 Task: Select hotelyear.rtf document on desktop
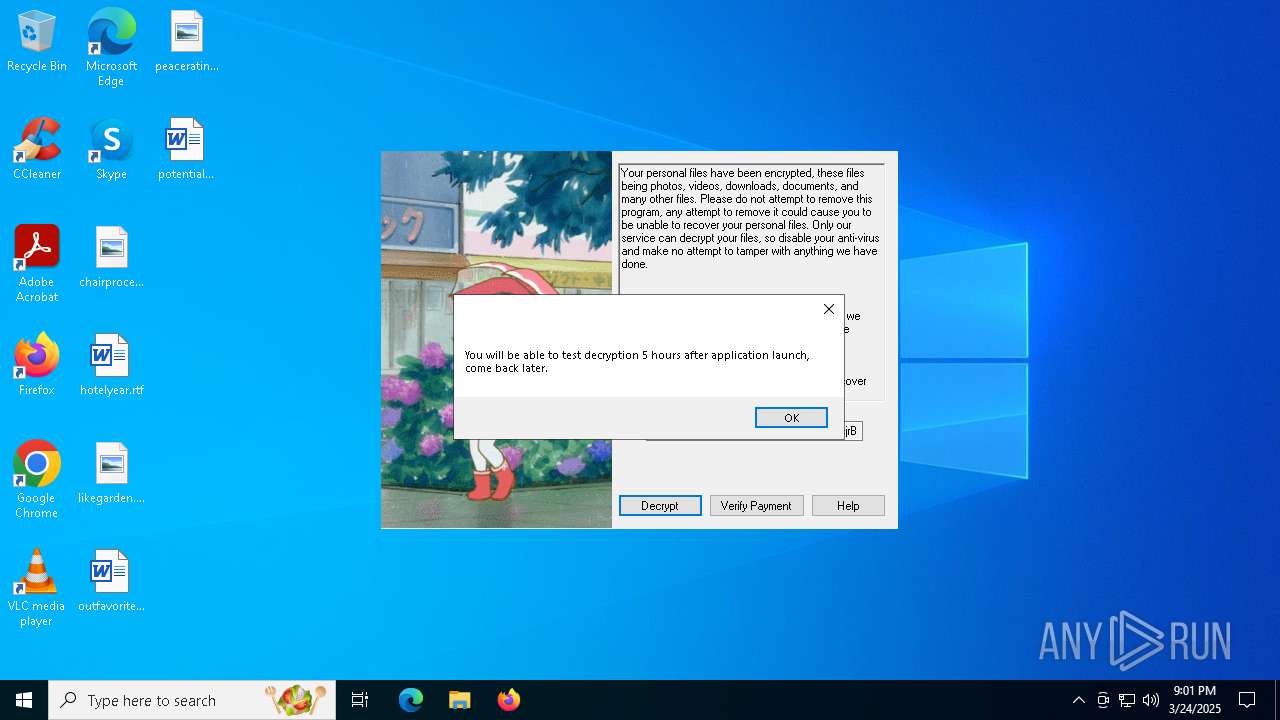click(x=111, y=365)
